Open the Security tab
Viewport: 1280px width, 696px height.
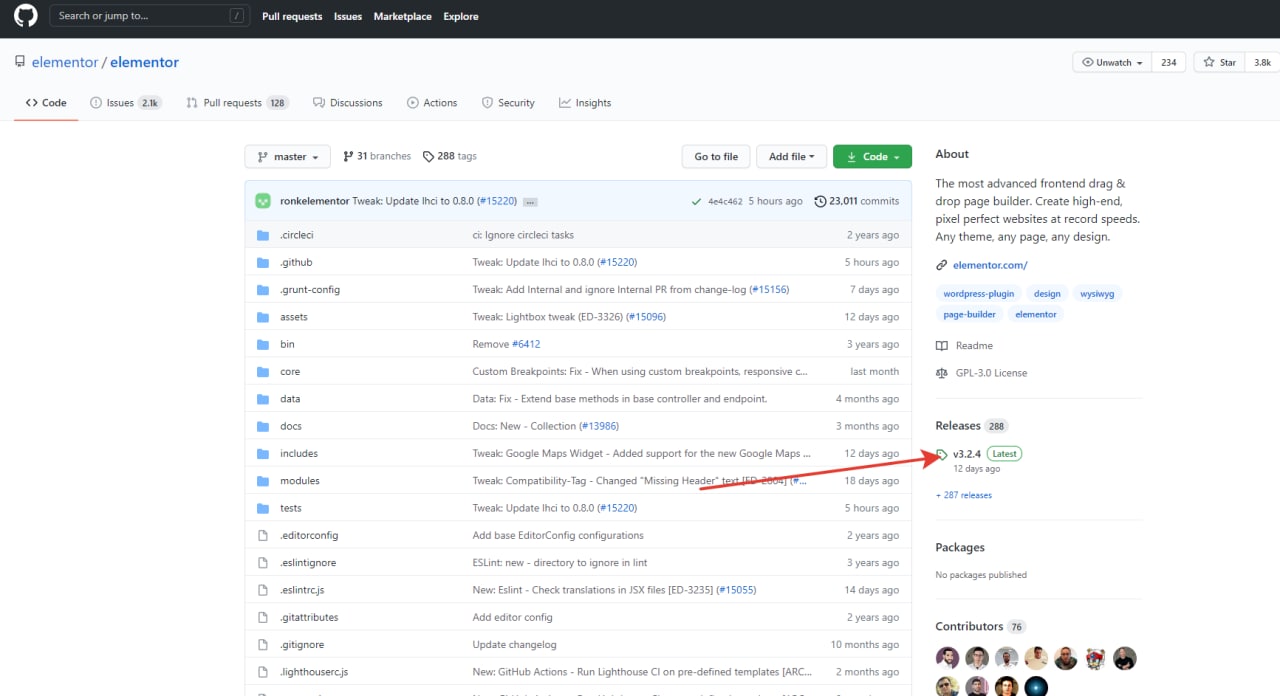(508, 103)
